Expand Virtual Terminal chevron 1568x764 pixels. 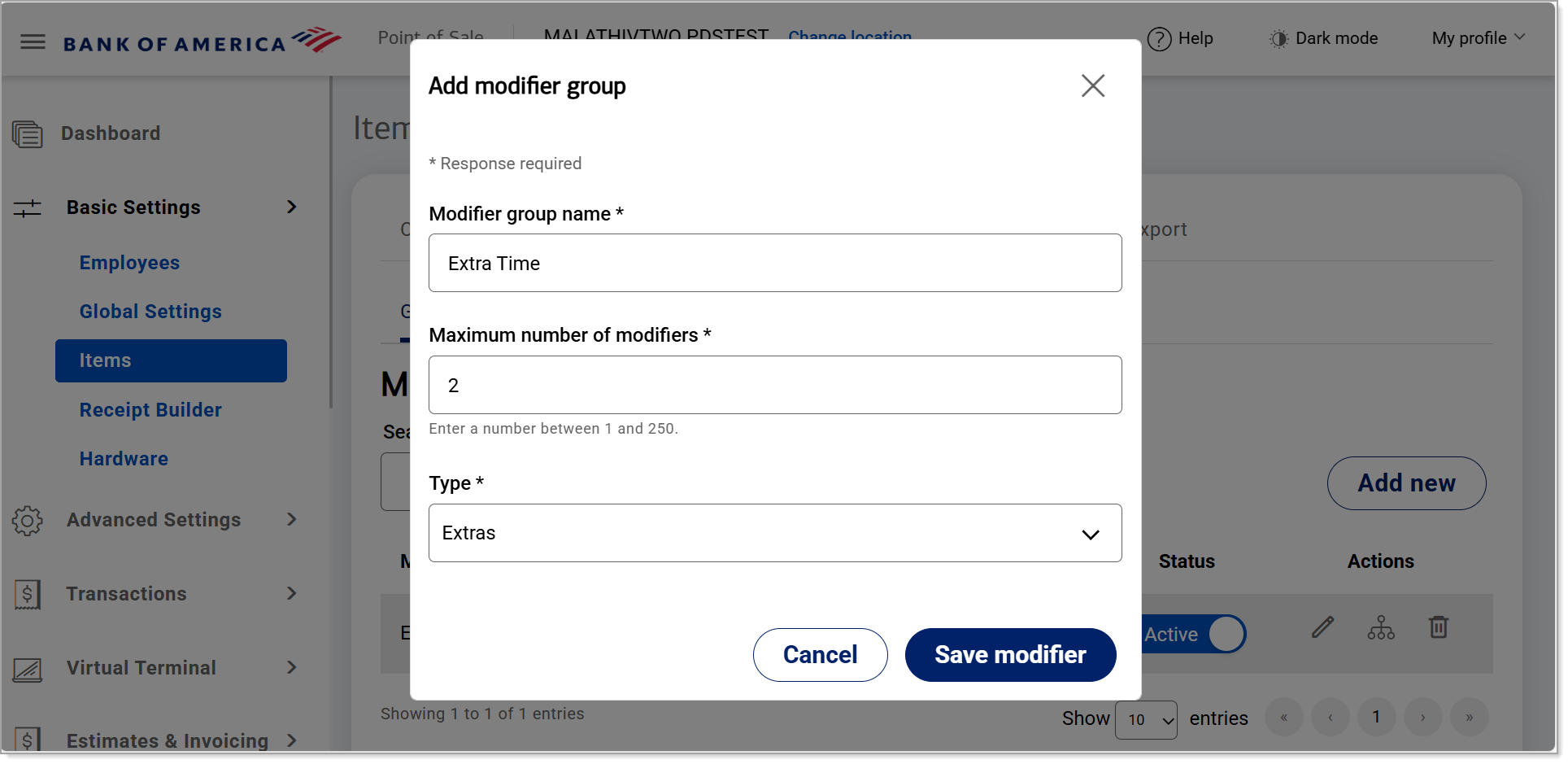tap(291, 668)
